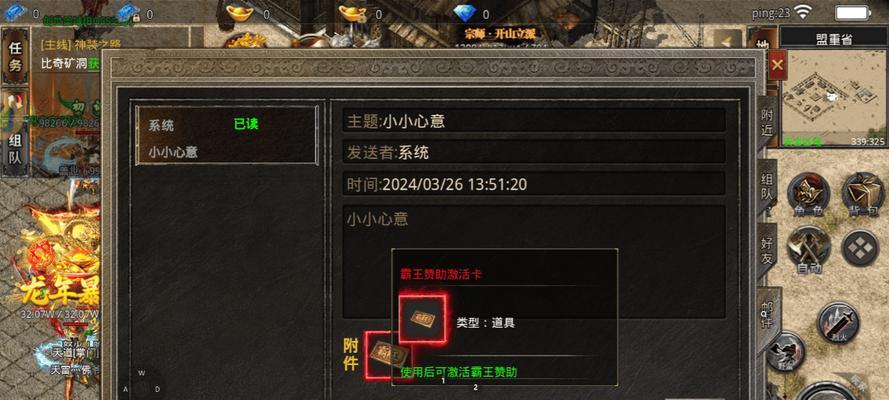Image resolution: width=889 pixels, height=400 pixels.
Task: Tap the gold ingot currency icon
Action: click(240, 12)
